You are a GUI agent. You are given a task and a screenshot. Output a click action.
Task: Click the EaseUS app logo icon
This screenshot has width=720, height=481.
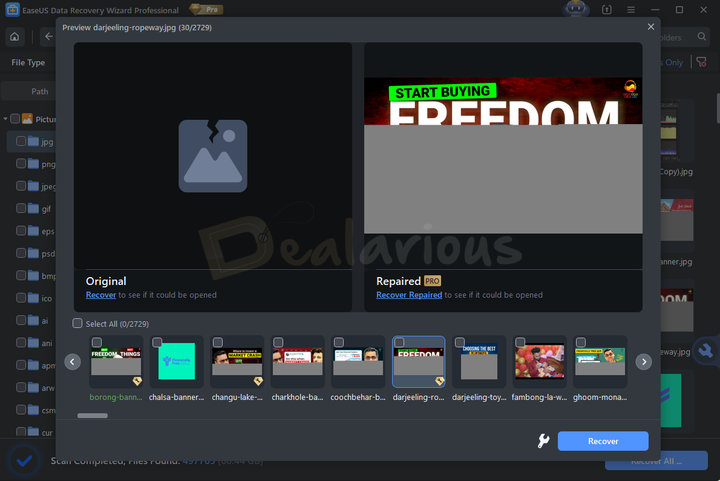click(x=12, y=10)
